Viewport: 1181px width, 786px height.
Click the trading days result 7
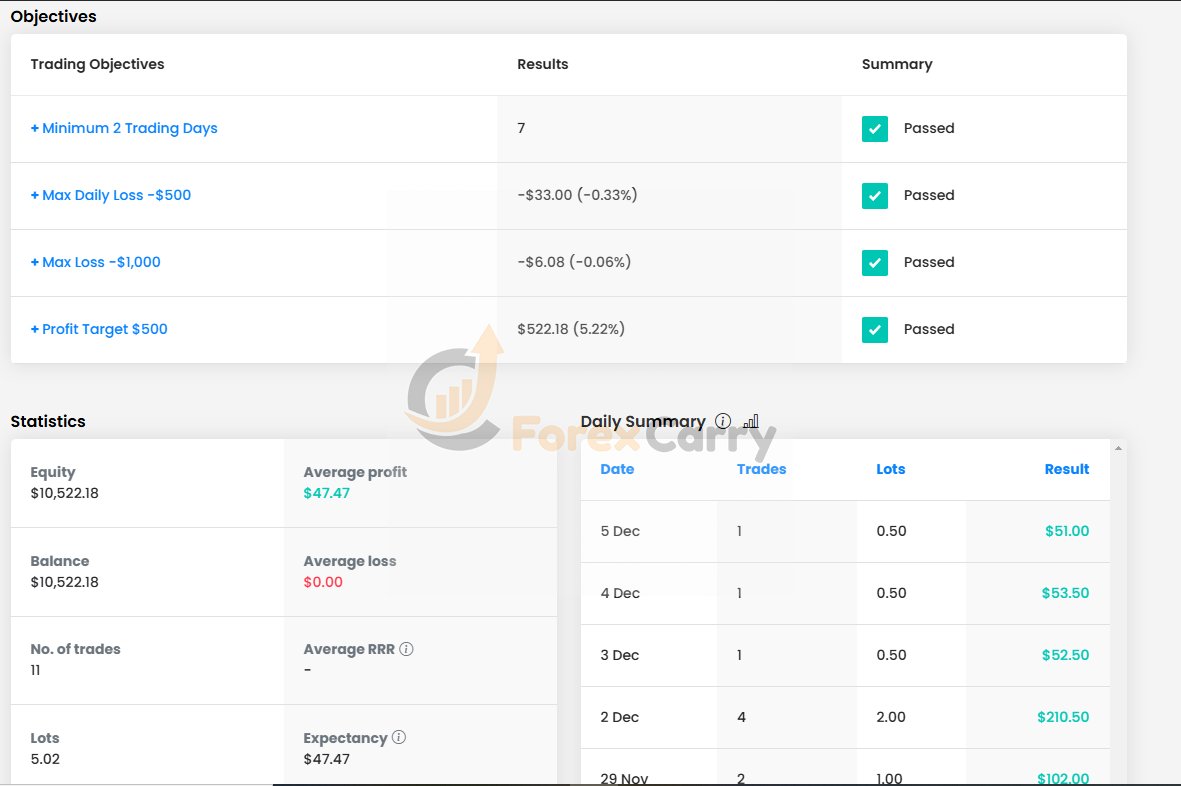(x=521, y=128)
